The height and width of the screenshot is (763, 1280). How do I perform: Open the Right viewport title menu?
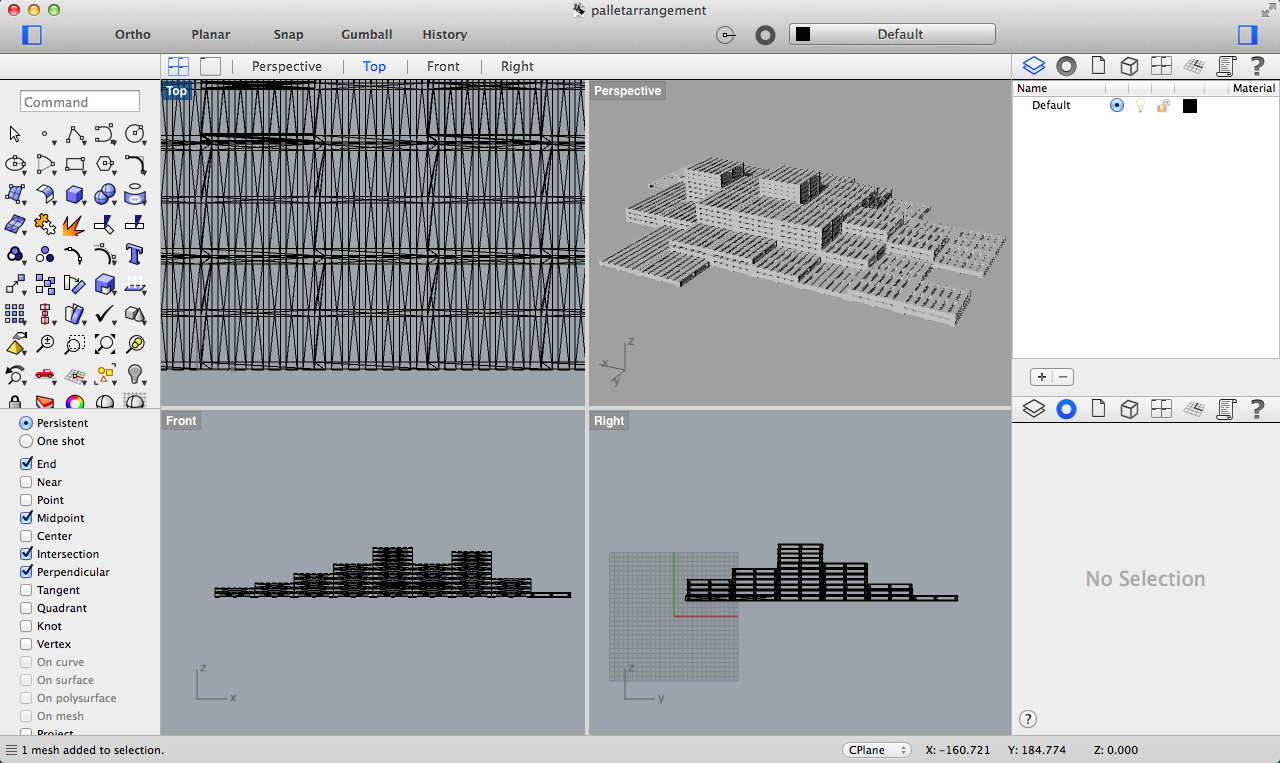point(609,421)
